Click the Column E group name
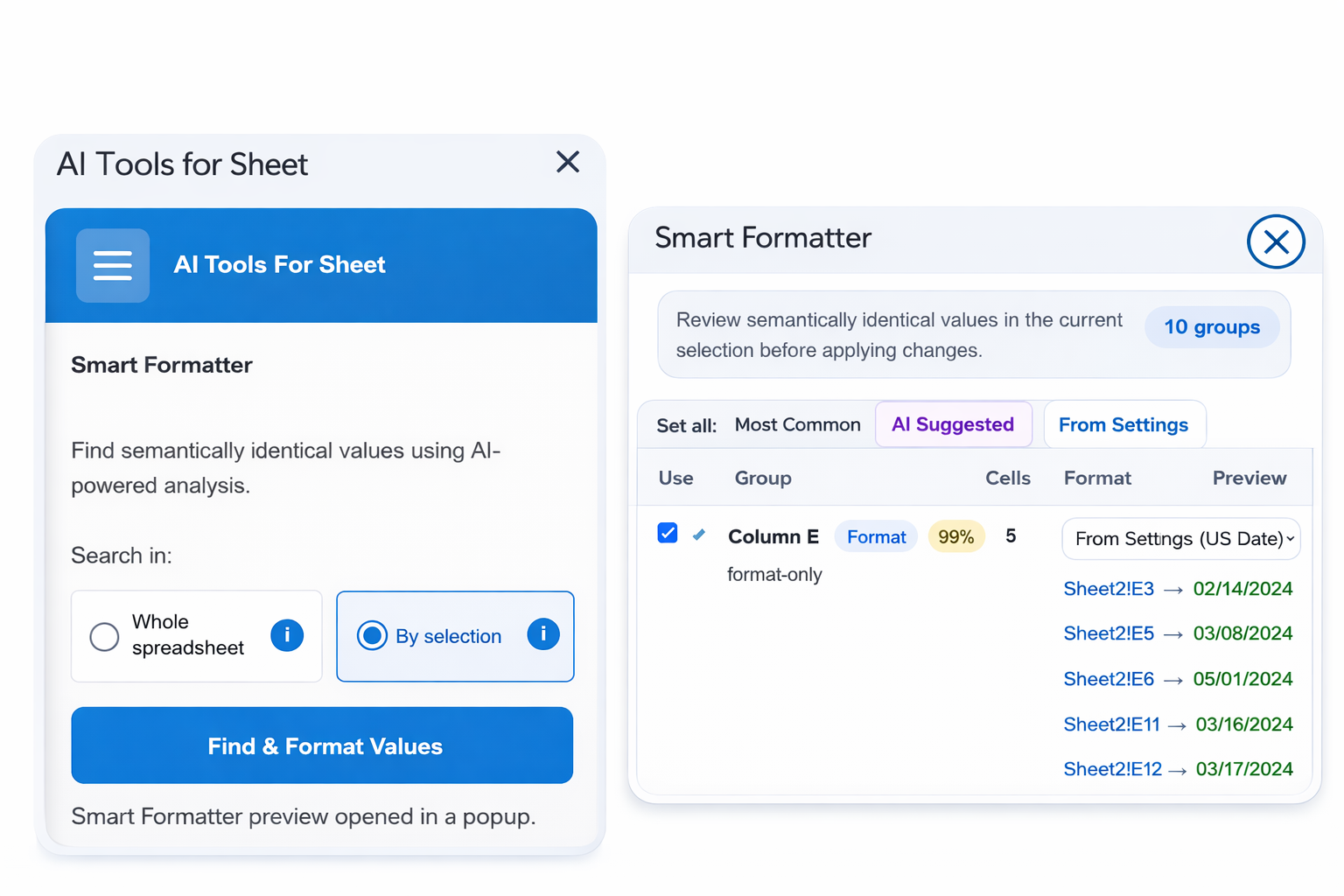 coord(773,536)
